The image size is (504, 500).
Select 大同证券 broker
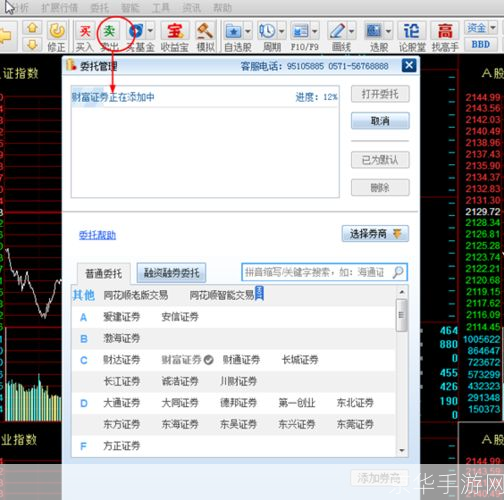180,403
